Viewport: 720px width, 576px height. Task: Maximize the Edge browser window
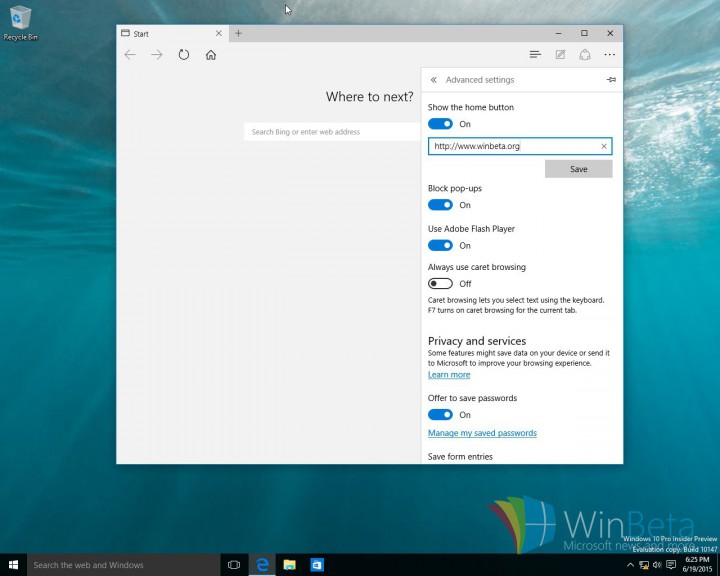click(584, 33)
